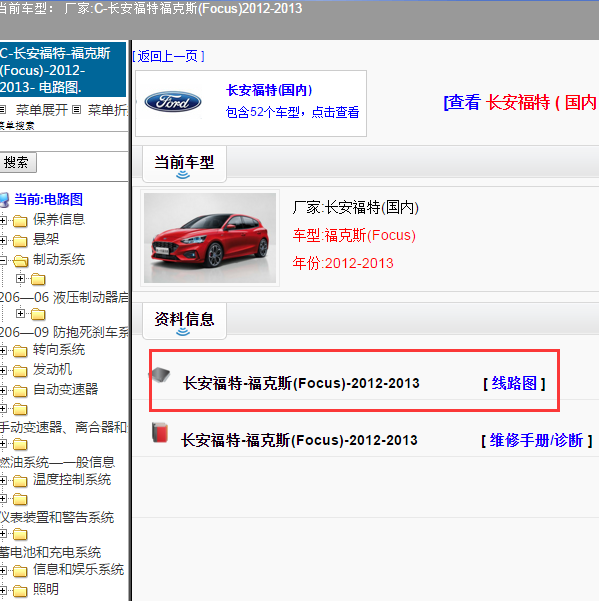Click 包含52个车型，点击查看 link
599x601 pixels.
(x=292, y=112)
